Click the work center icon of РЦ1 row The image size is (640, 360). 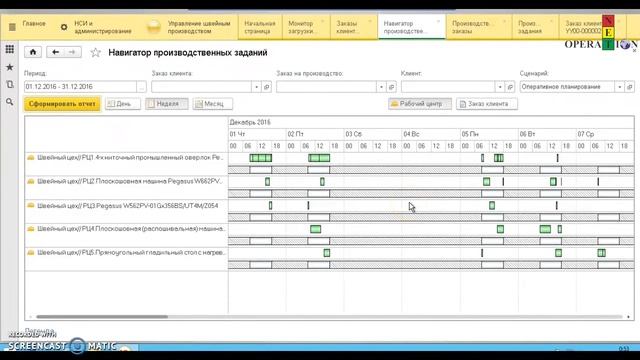(x=31, y=158)
